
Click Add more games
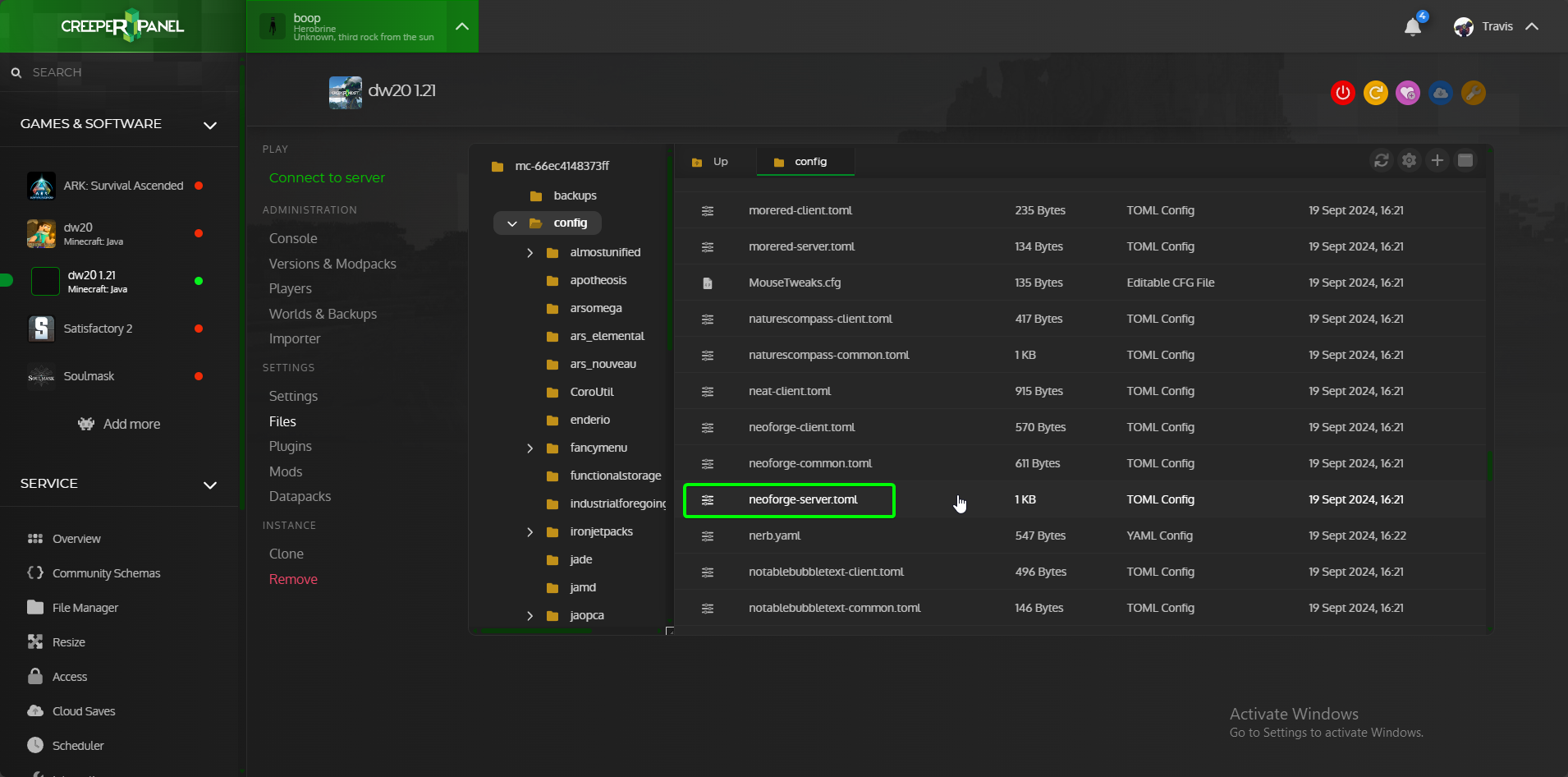point(119,424)
